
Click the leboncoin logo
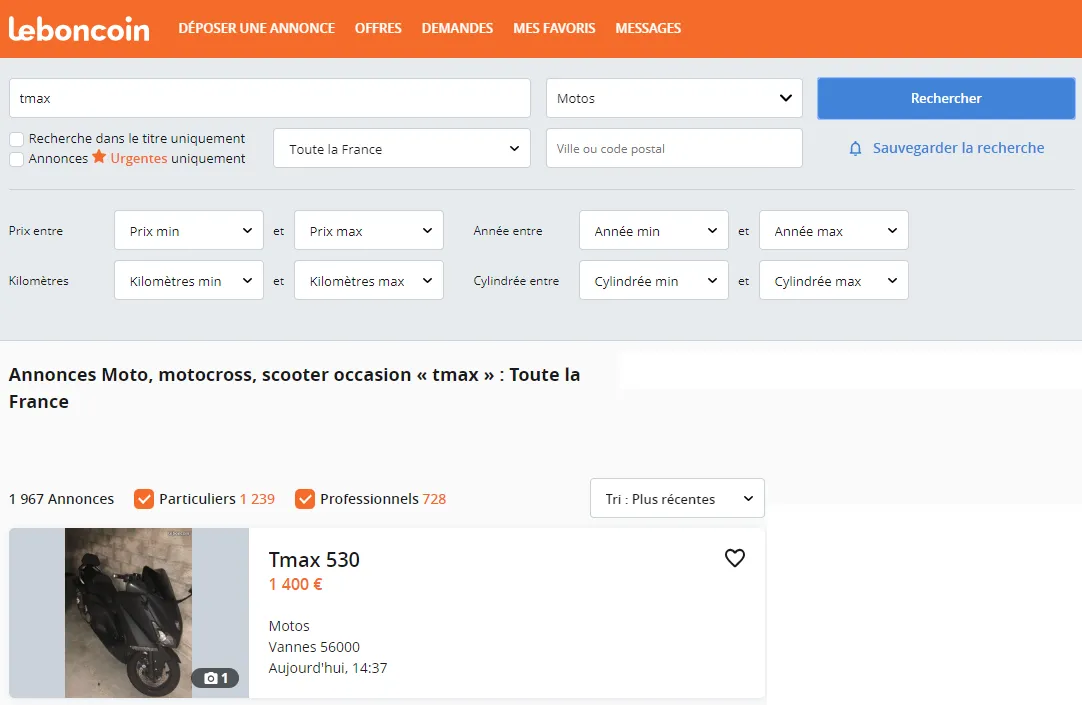pos(79,28)
